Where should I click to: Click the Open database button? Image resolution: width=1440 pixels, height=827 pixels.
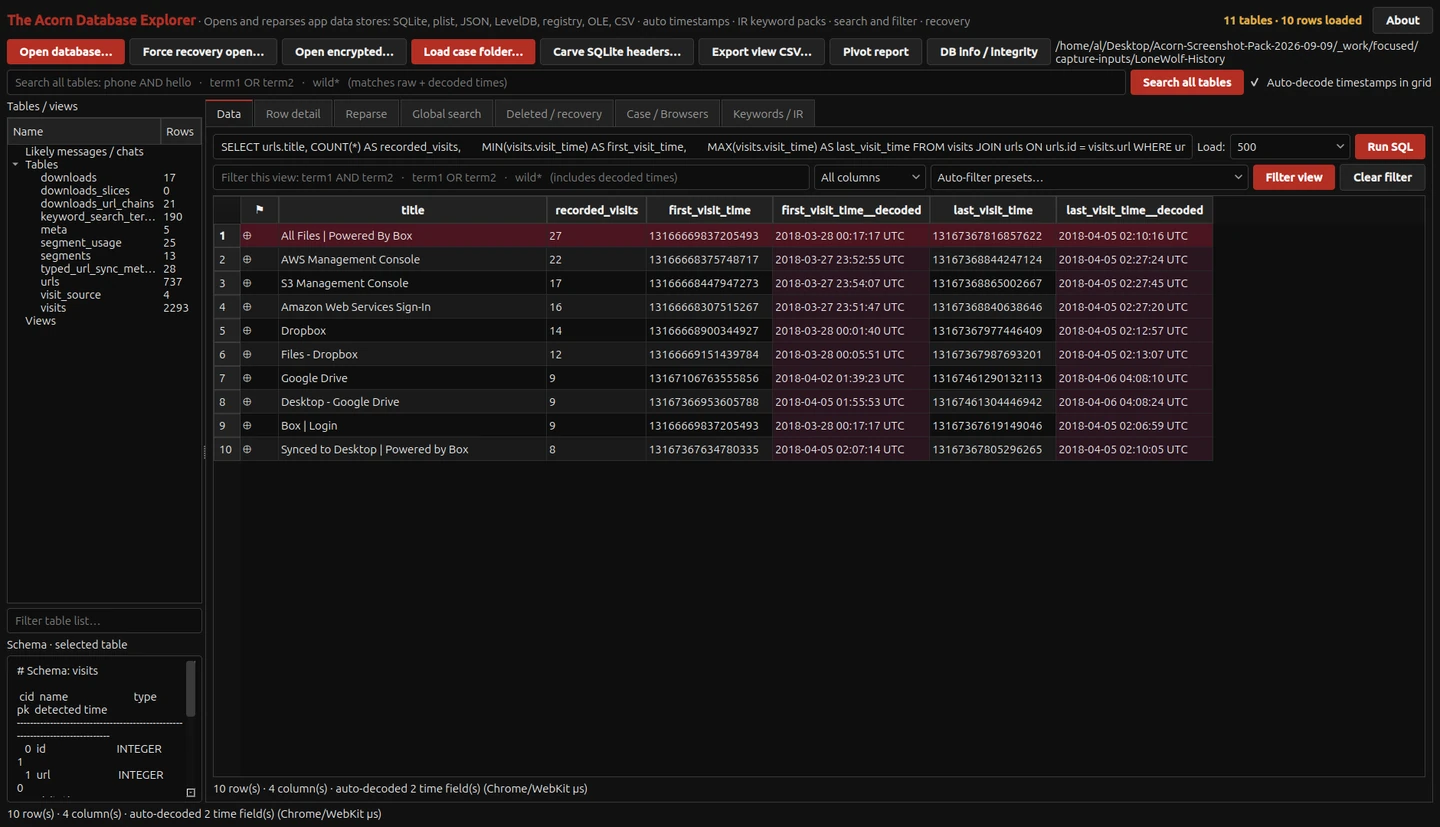tap(66, 52)
